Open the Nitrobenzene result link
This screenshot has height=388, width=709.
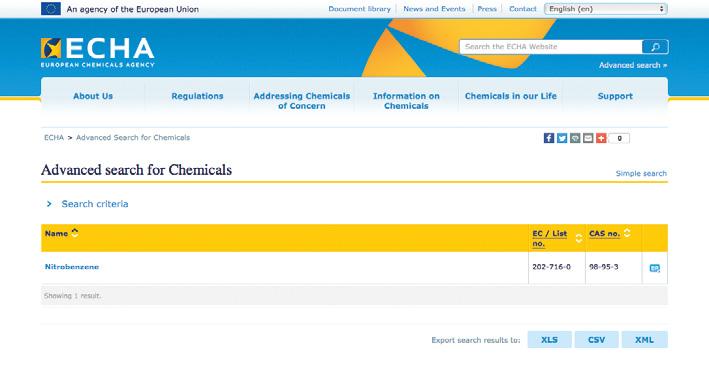(72, 267)
